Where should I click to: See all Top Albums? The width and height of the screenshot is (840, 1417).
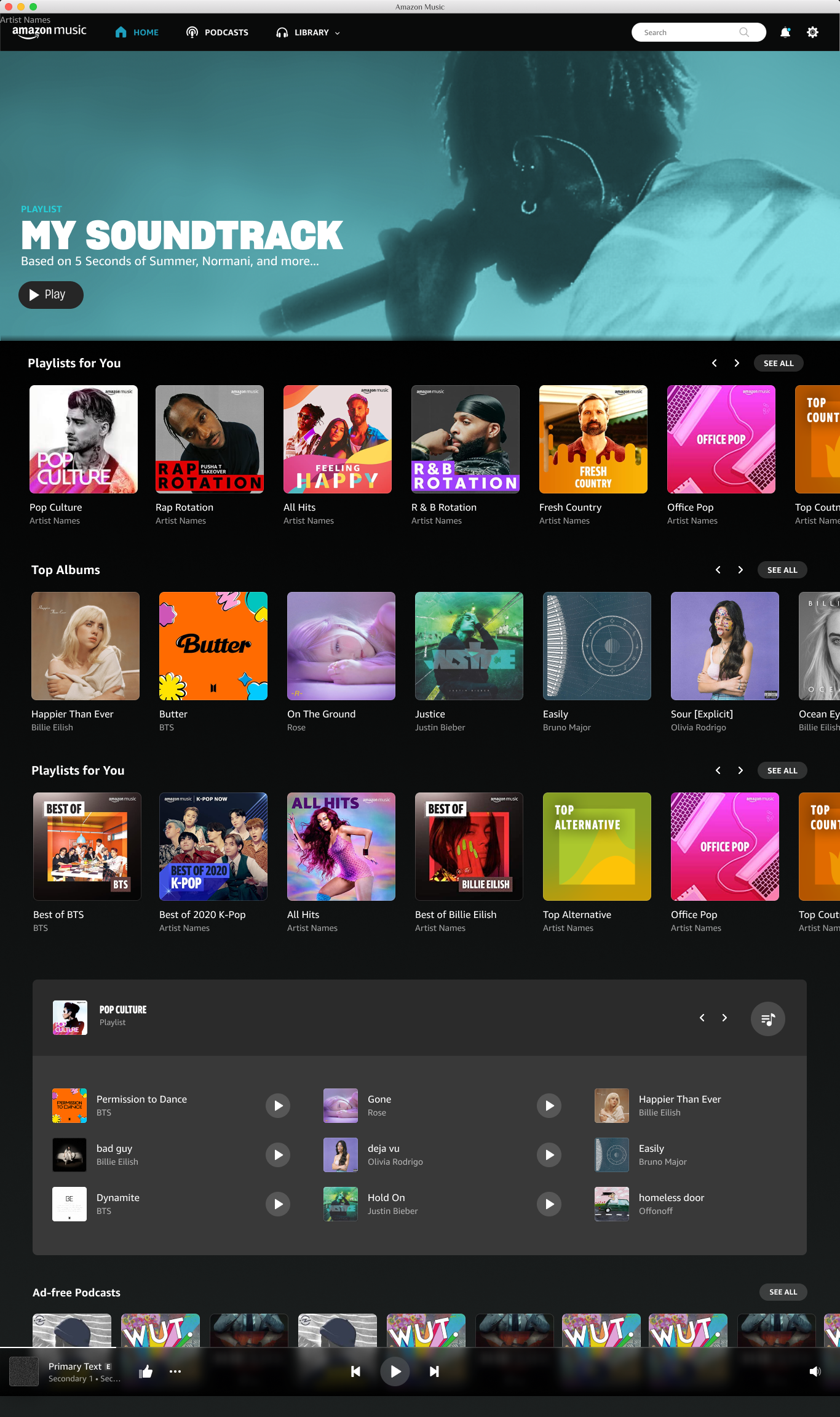click(x=782, y=570)
